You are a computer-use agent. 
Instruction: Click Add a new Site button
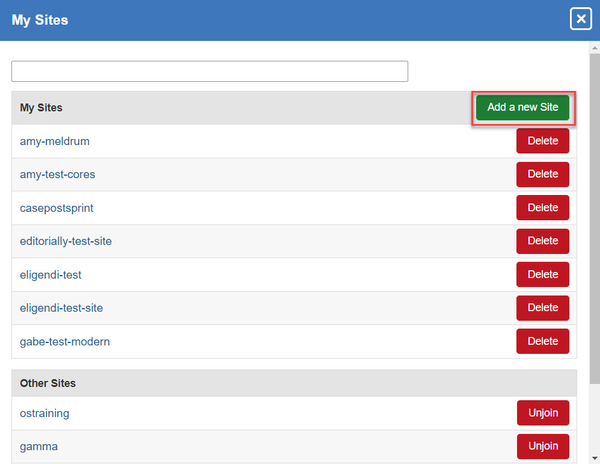click(x=522, y=107)
